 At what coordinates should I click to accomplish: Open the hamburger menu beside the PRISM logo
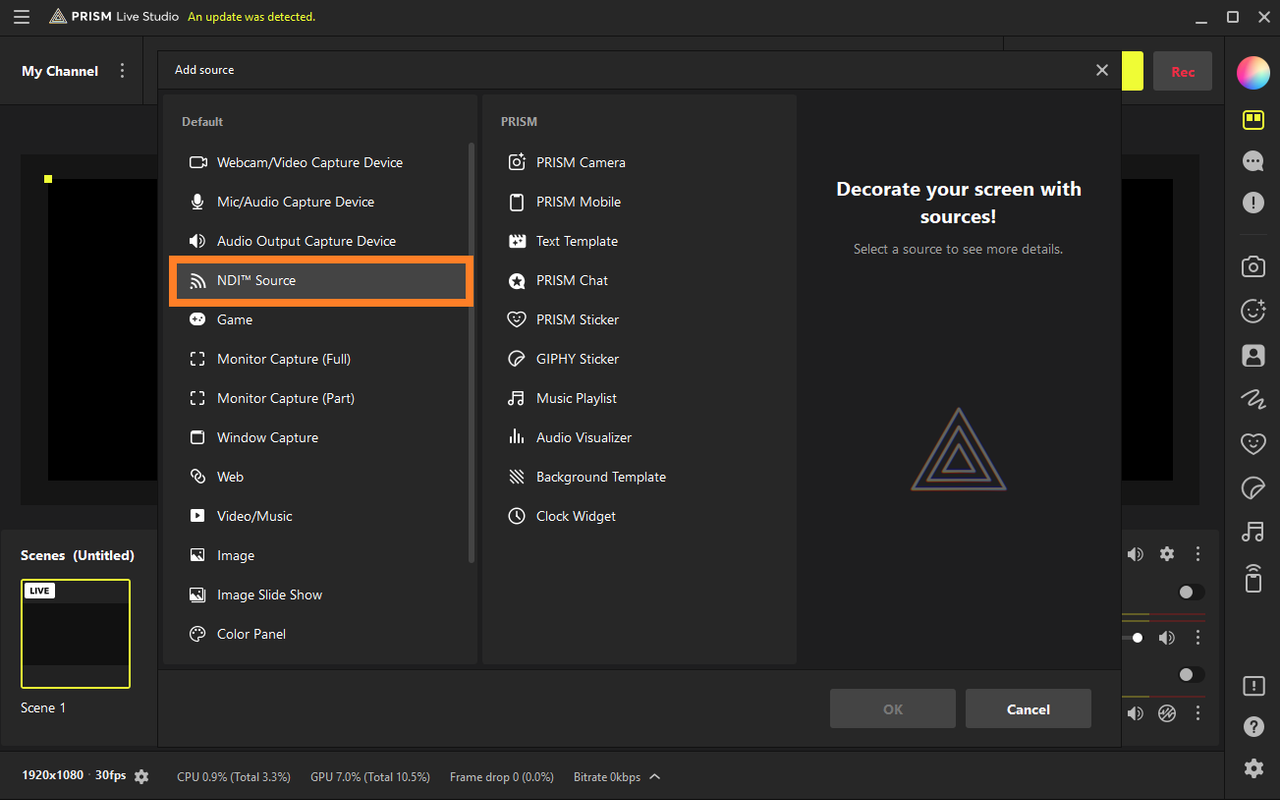pyautogui.click(x=21, y=17)
